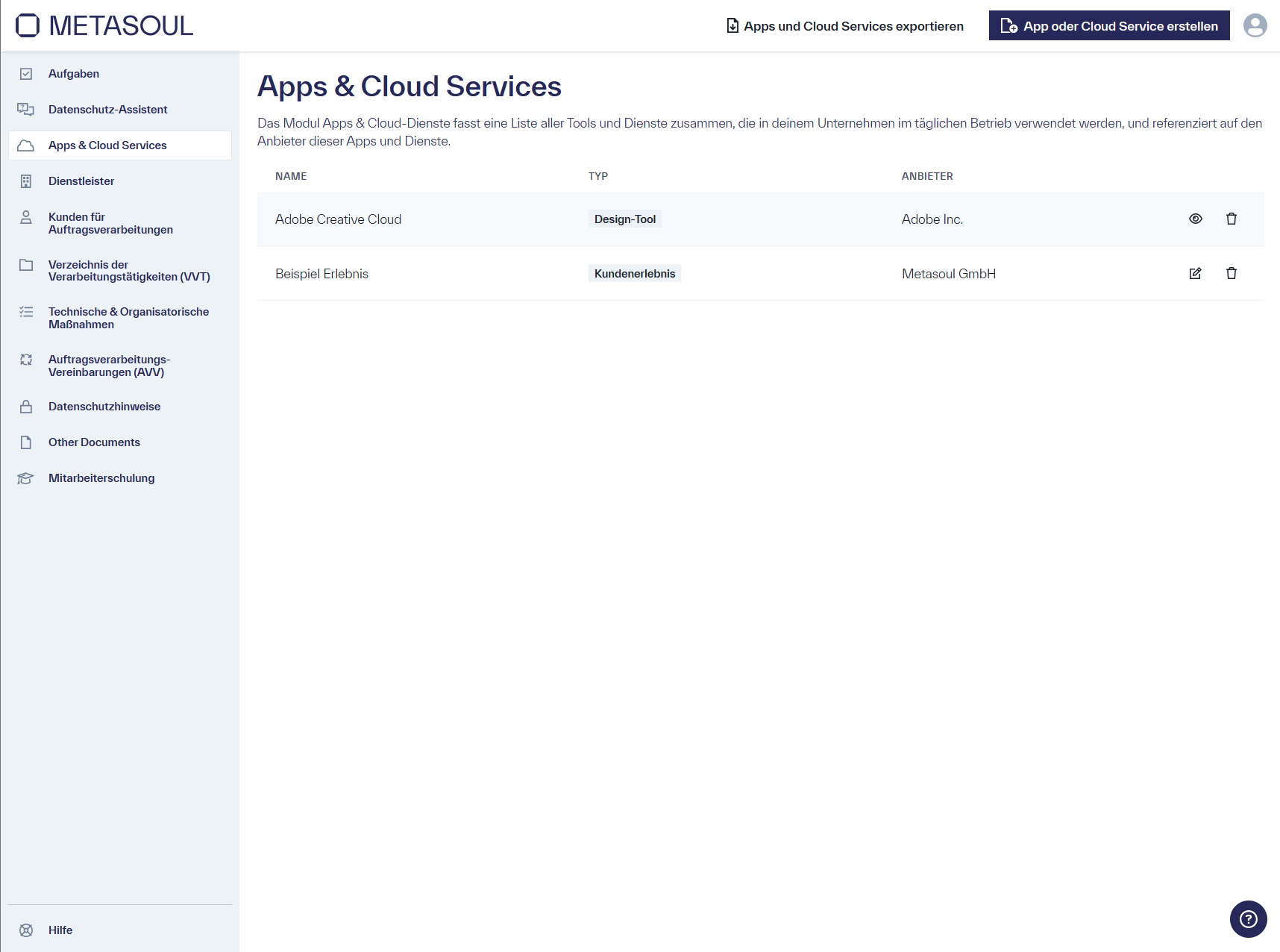
Task: Click the Kundenerlebnis type badge
Action: (634, 273)
